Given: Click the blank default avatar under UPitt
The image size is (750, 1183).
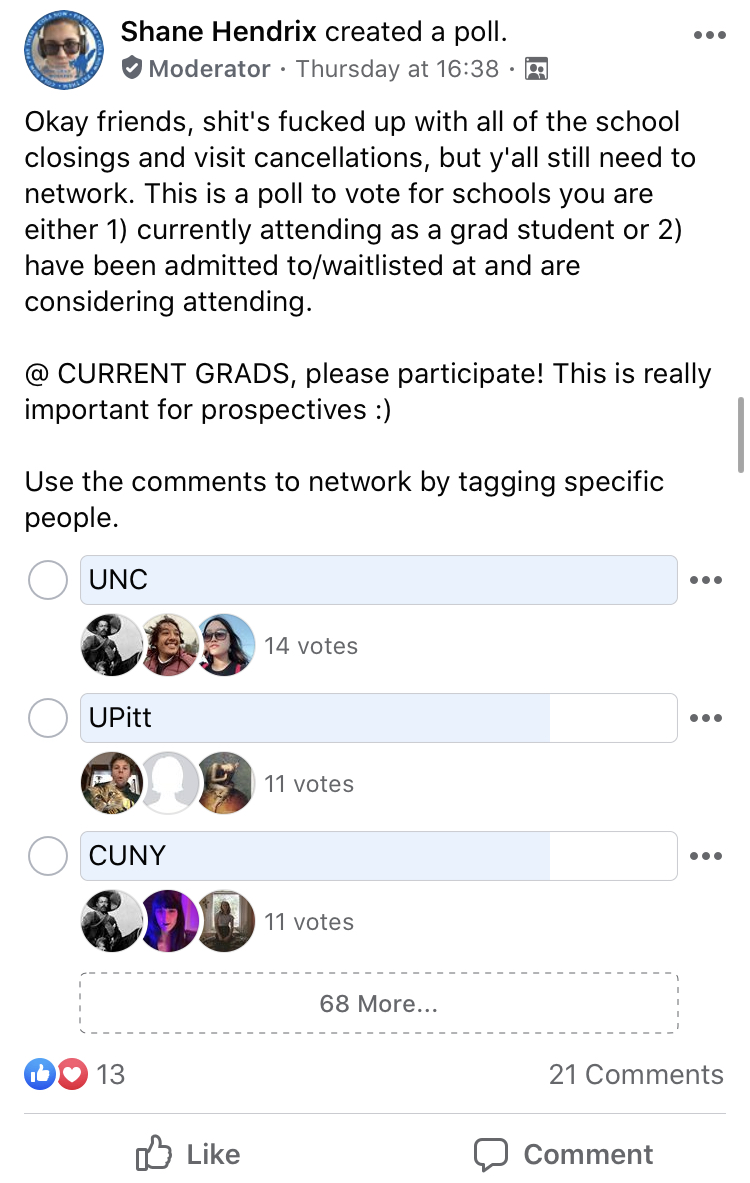Looking at the screenshot, I should (x=168, y=783).
